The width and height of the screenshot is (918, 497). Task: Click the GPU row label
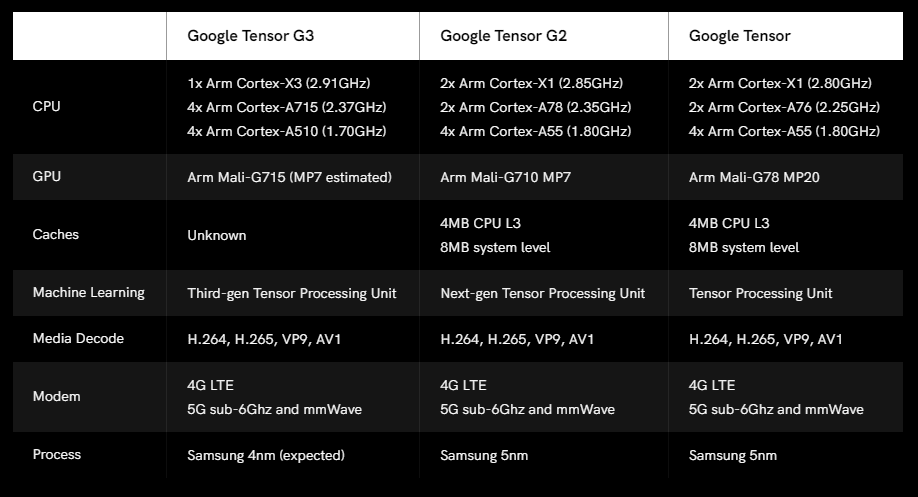coord(47,176)
